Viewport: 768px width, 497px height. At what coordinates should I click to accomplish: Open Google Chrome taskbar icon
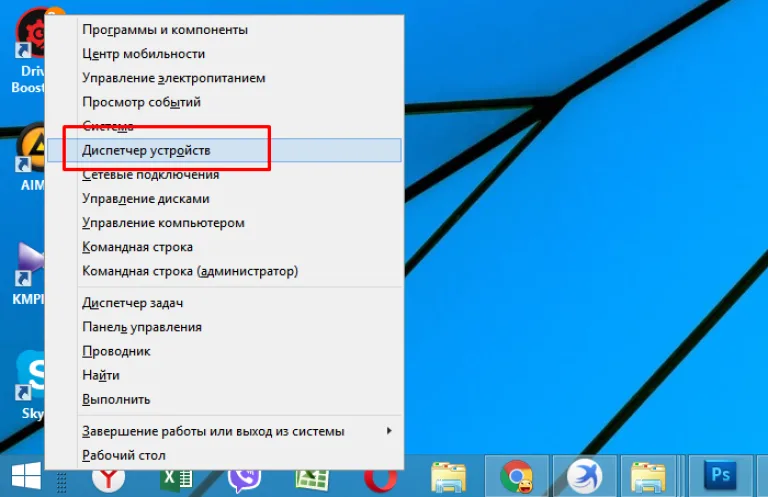pos(516,476)
